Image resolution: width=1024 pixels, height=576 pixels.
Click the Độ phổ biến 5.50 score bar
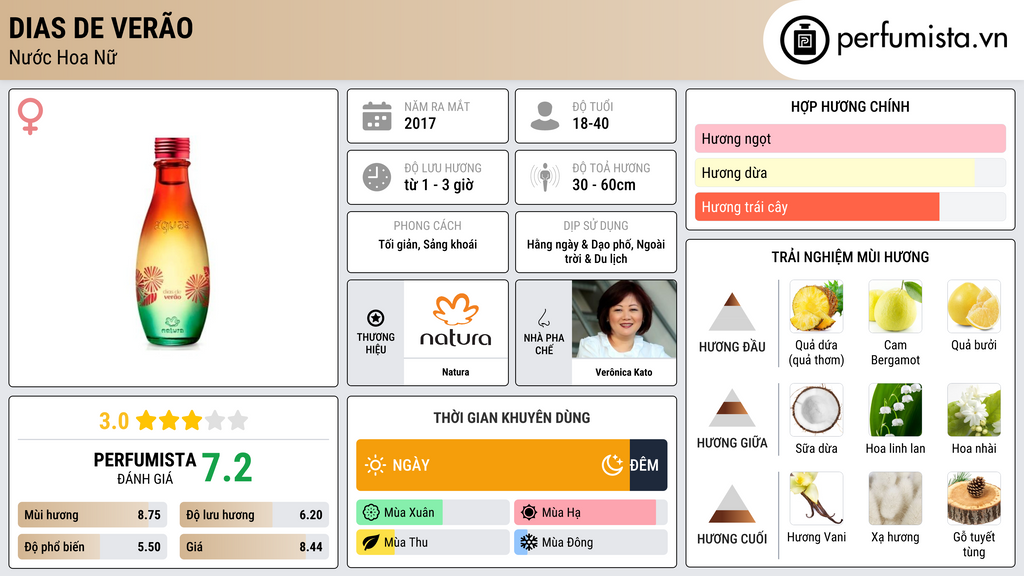[x=92, y=547]
